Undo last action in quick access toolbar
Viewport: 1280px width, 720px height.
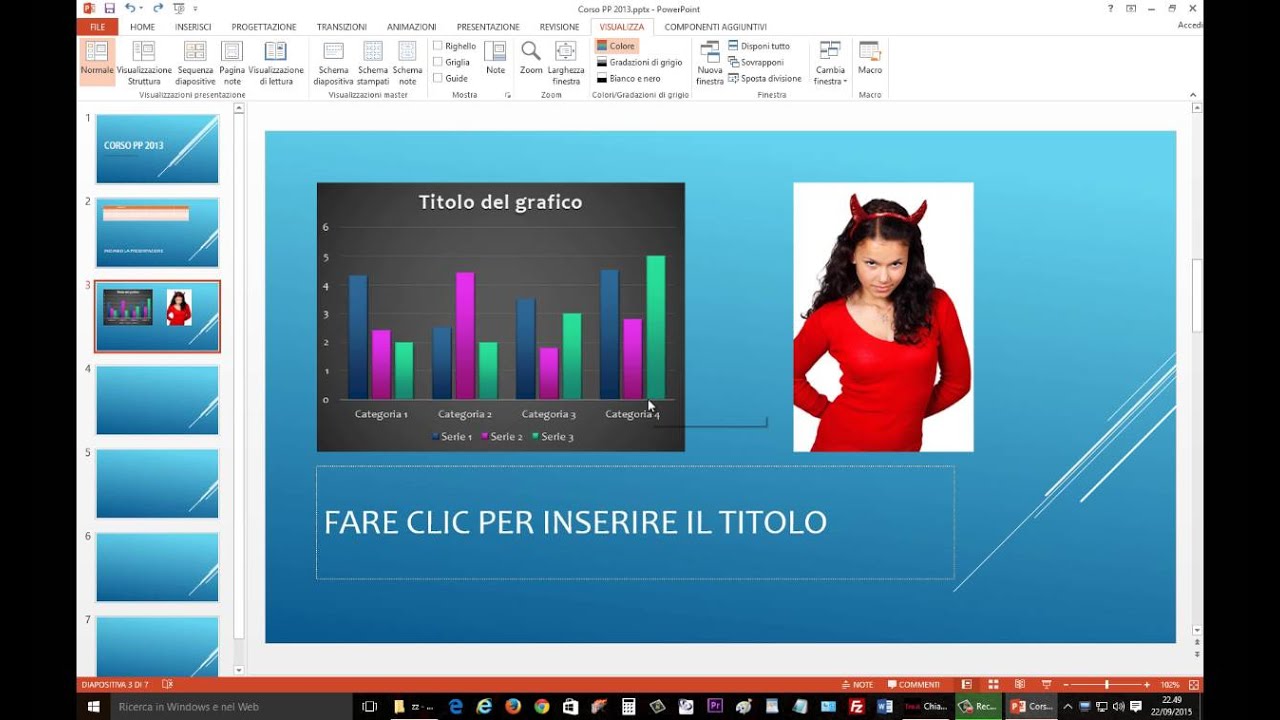coord(129,8)
